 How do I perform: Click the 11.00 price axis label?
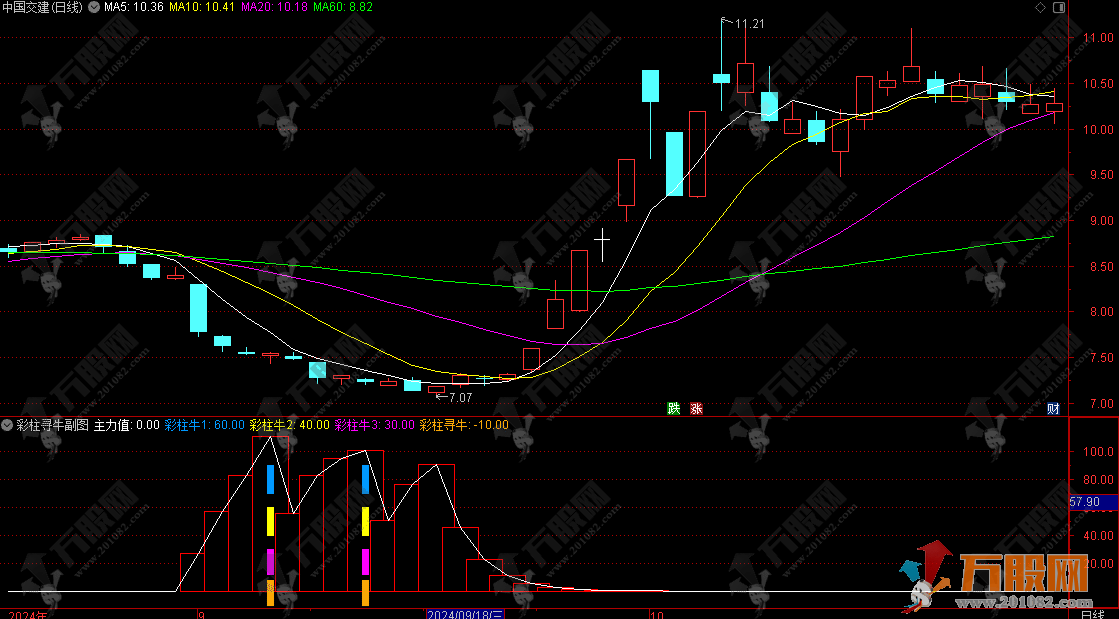pyautogui.click(x=1098, y=37)
